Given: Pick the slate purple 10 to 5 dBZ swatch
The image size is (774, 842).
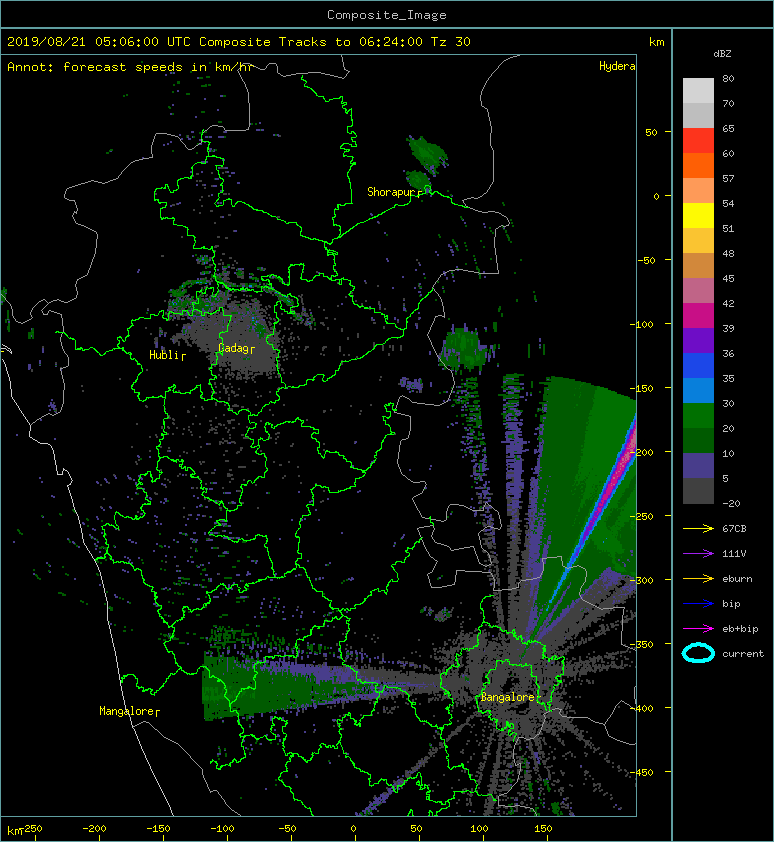Looking at the screenshot, I should [698, 466].
